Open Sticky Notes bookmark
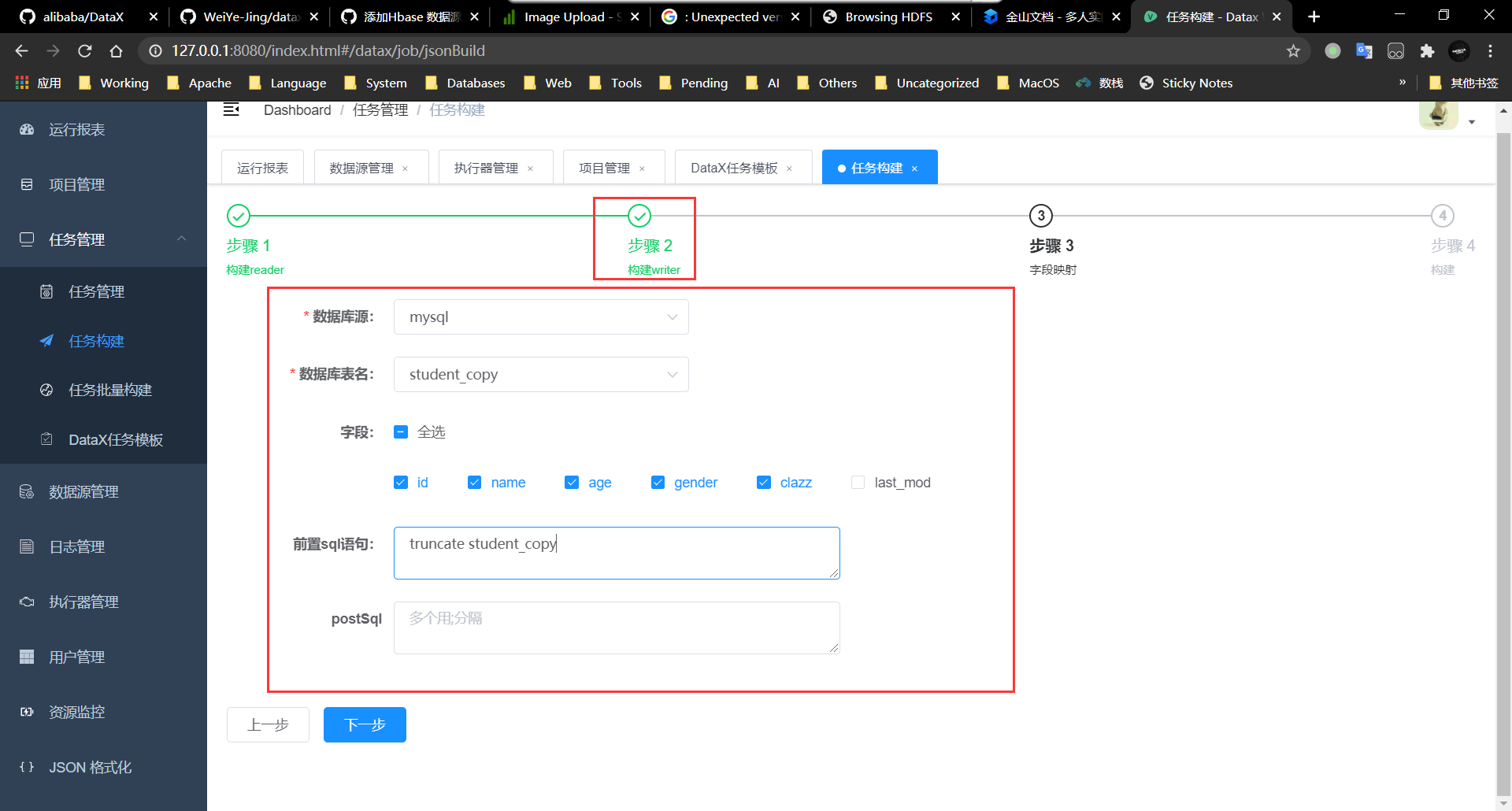Screen dimensions: 1512x811 [1186, 83]
